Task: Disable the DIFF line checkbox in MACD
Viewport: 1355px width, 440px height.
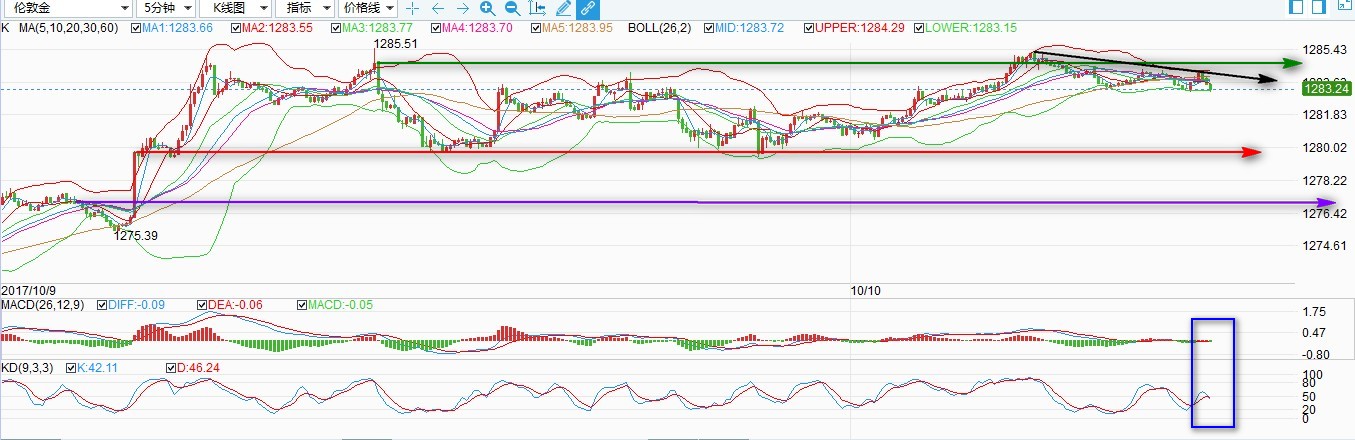Action: (x=103, y=304)
